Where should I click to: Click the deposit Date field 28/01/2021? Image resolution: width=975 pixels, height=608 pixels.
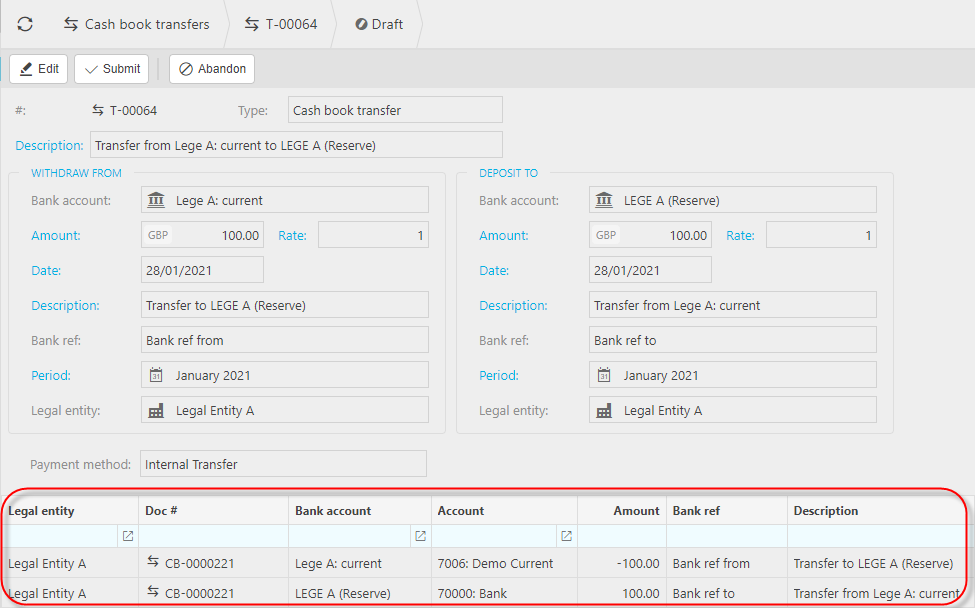[x=650, y=270]
